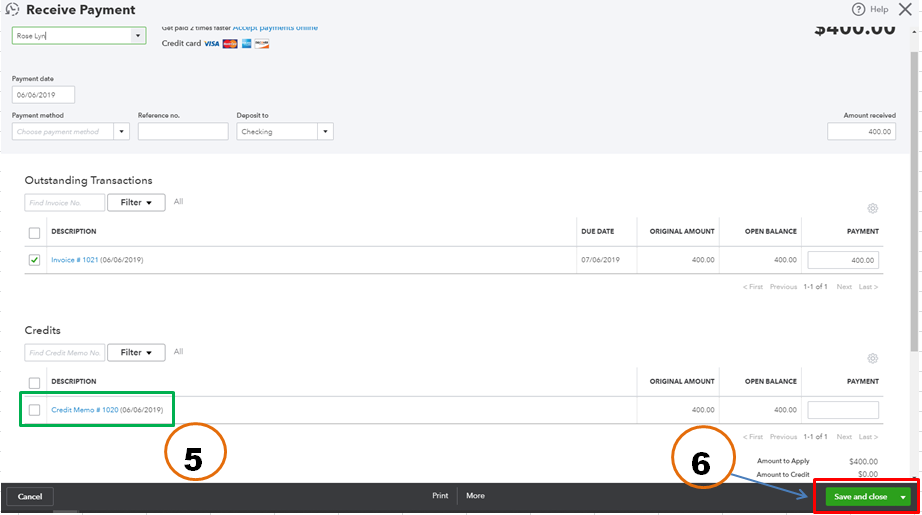This screenshot has width=922, height=515.
Task: Click the Visa card icon
Action: click(x=212, y=44)
